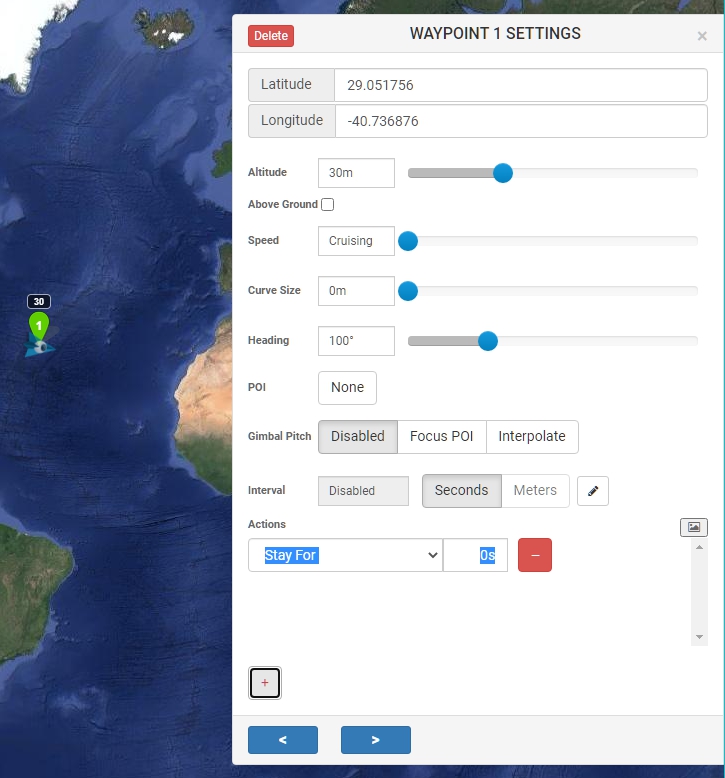The height and width of the screenshot is (778, 725).
Task: Click the Interval Disabled field
Action: coord(363,491)
